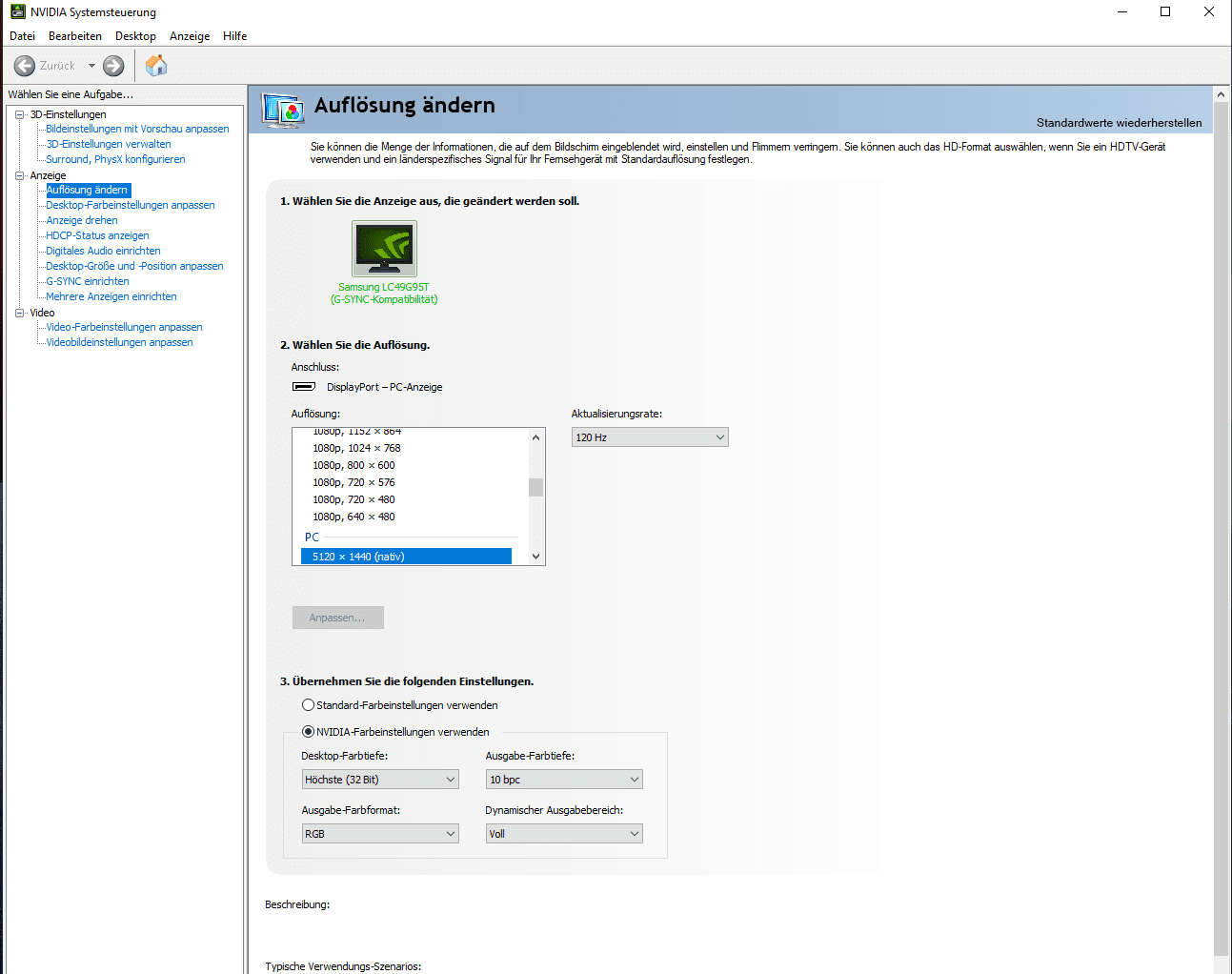
Task: Open HDCP-Status anzeigen page
Action: (97, 235)
